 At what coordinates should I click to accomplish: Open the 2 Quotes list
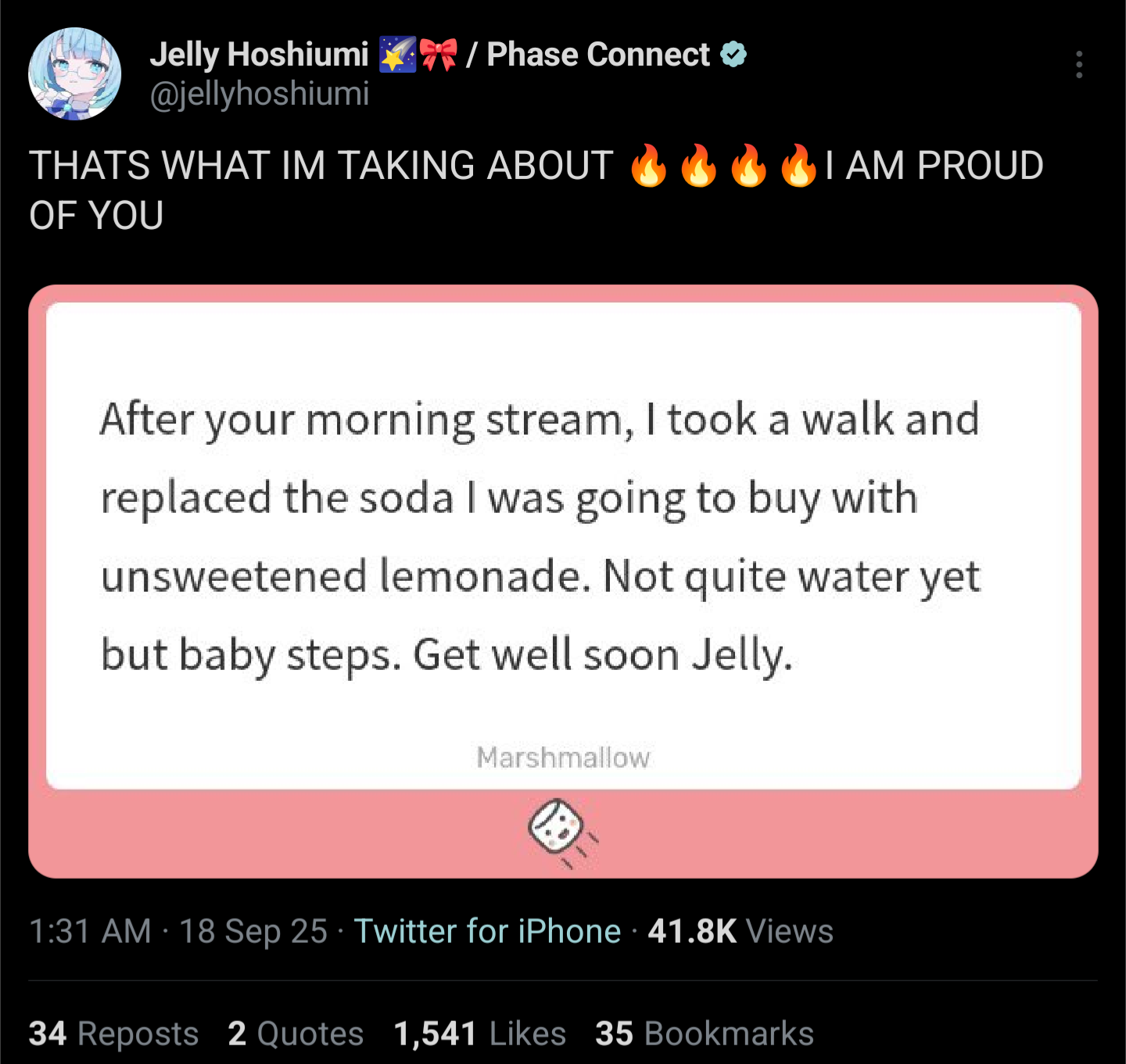click(x=296, y=1034)
